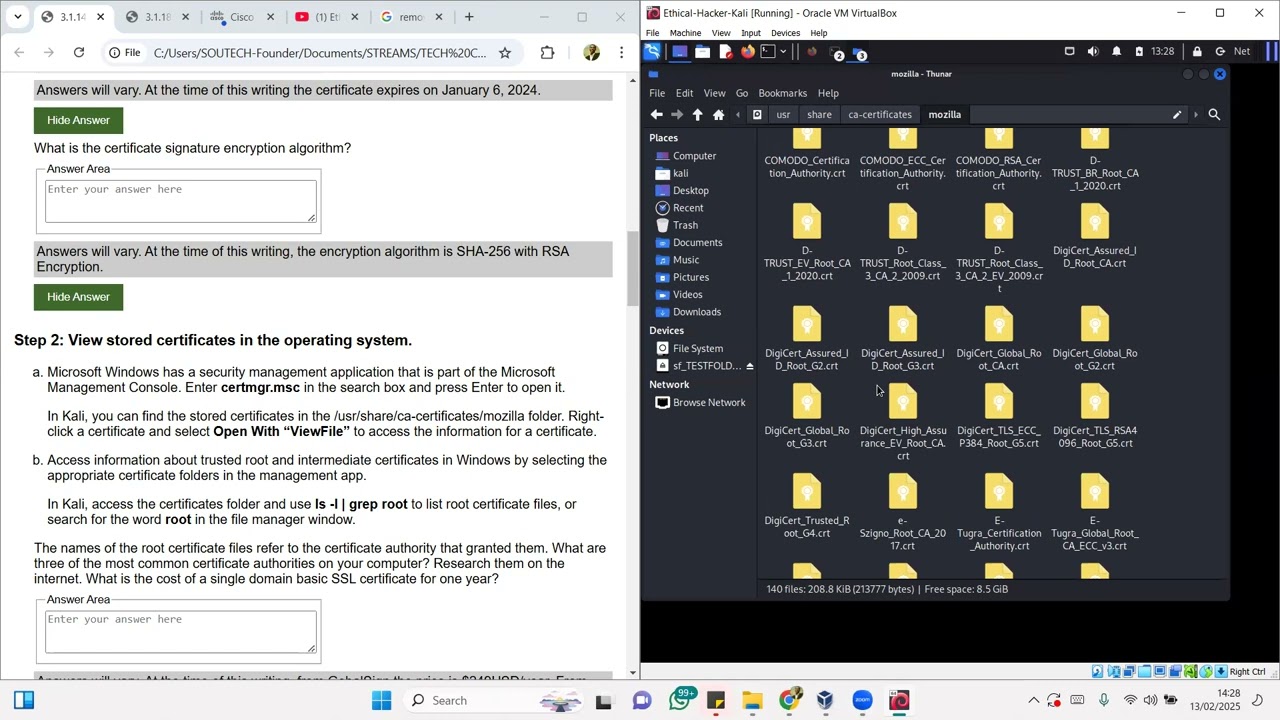Open Kali notifications bell icon

1116,52
